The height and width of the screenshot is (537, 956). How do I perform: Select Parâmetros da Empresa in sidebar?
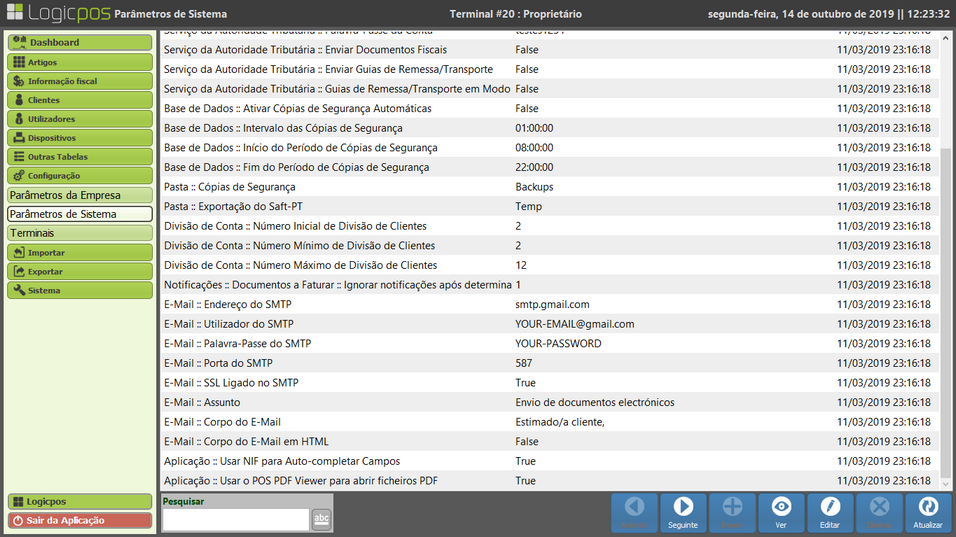[x=79, y=195]
